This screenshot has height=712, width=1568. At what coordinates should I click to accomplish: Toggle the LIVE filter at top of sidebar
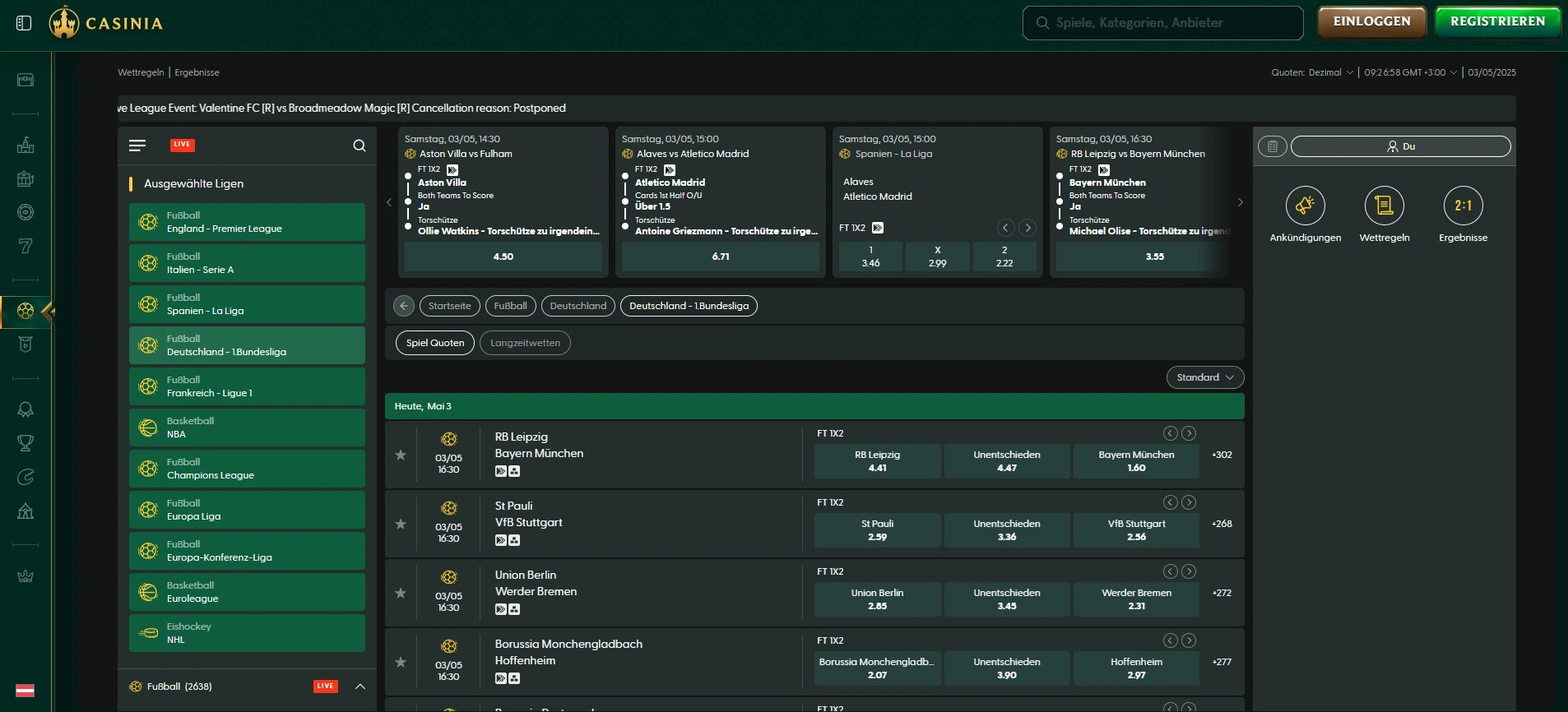182,145
